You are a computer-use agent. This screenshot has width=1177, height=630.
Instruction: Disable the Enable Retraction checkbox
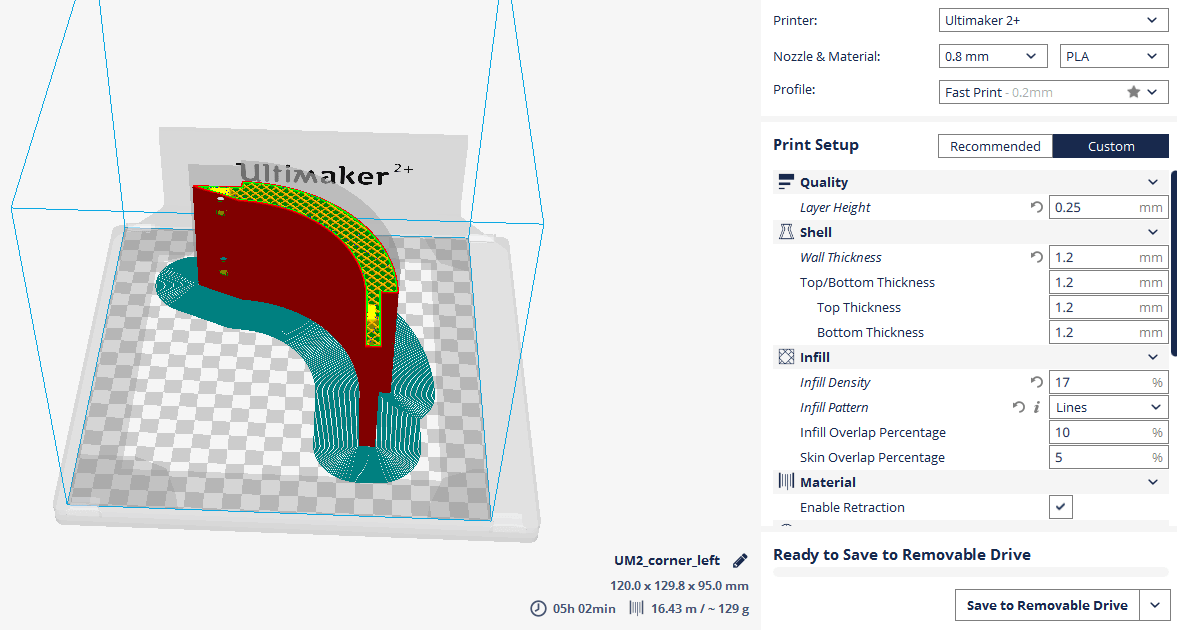1061,507
